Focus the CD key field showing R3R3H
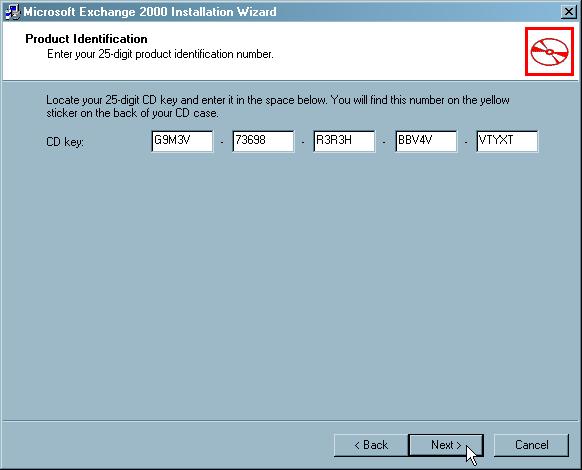 pyautogui.click(x=344, y=141)
